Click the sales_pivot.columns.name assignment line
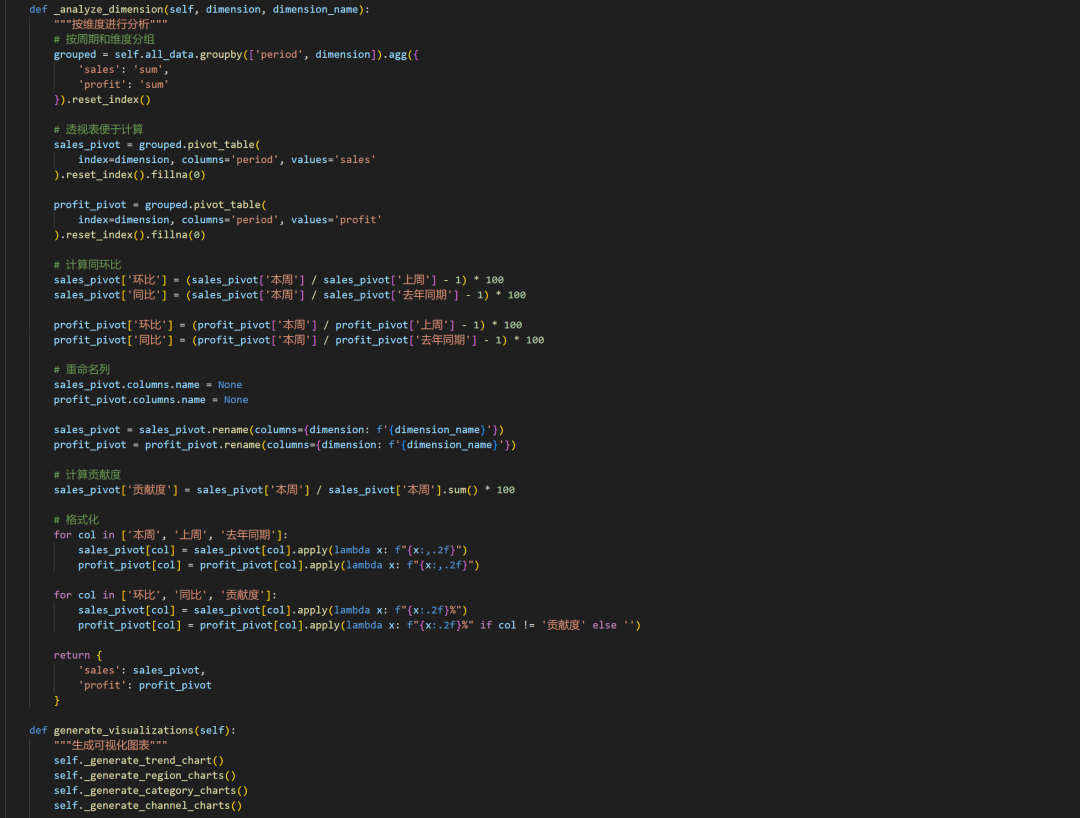The width and height of the screenshot is (1080, 818). [x=147, y=384]
